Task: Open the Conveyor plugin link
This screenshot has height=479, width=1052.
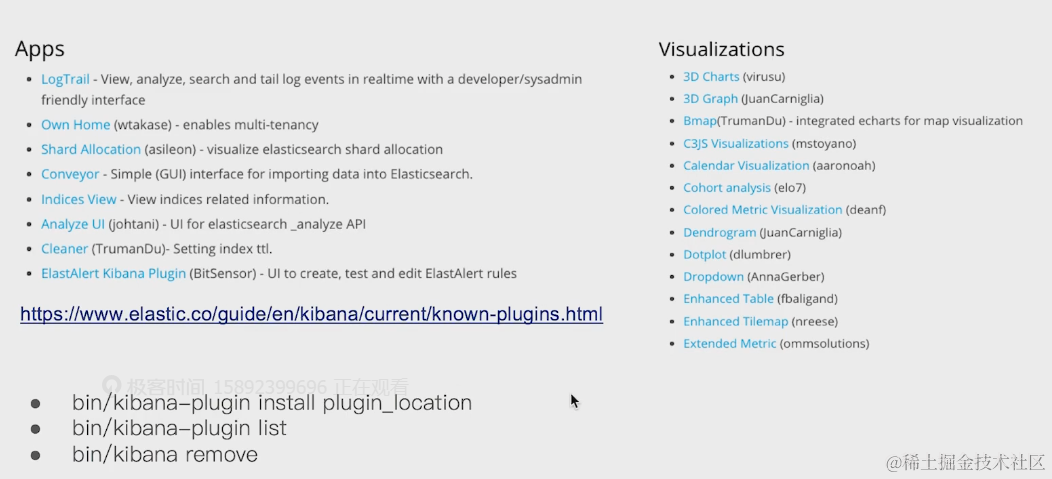Action: click(x=70, y=174)
